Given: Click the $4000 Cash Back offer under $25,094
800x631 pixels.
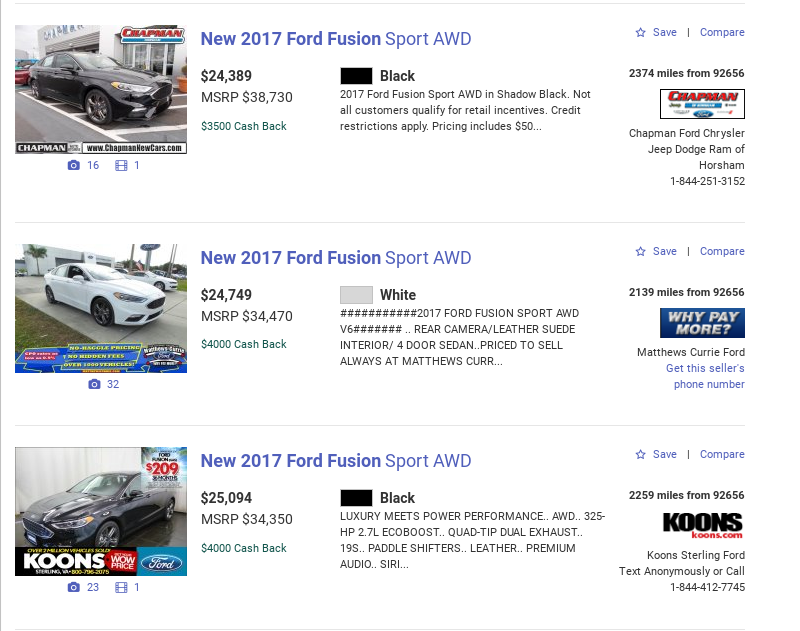Looking at the screenshot, I should click(244, 548).
